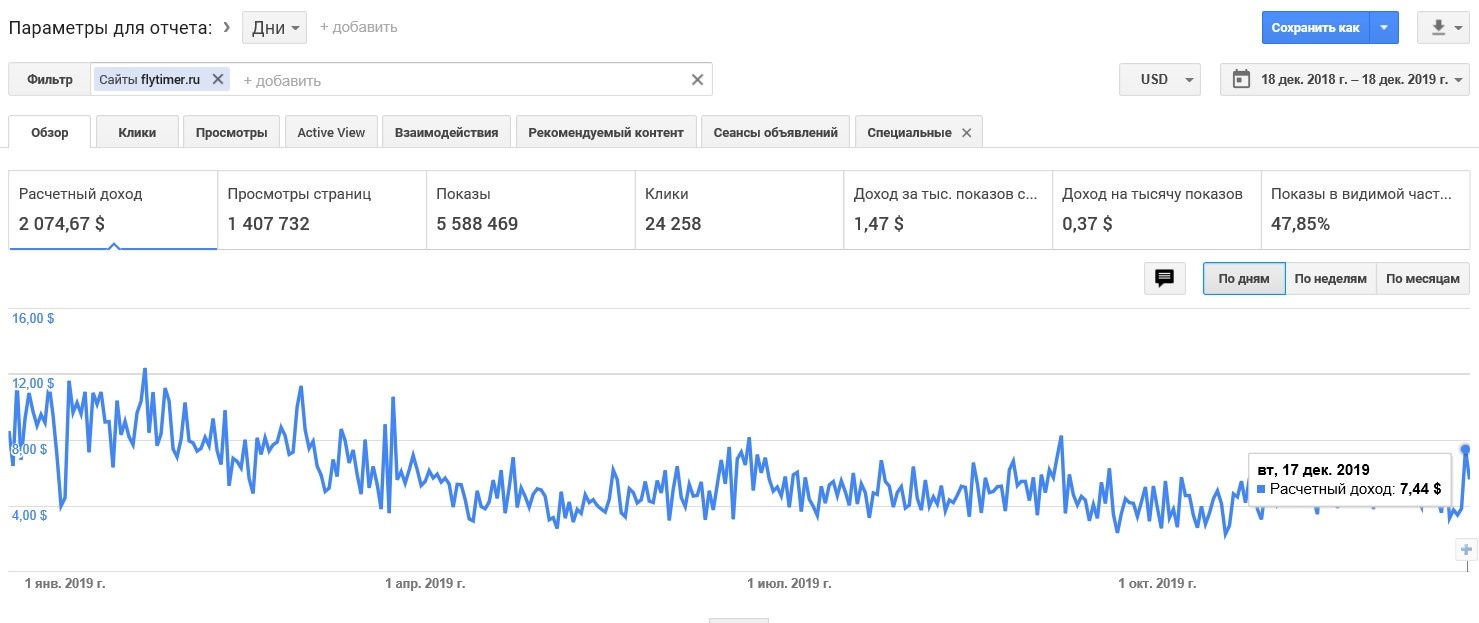This screenshot has height=623, width=1479.
Task: Open the Active View tab
Action: click(331, 132)
